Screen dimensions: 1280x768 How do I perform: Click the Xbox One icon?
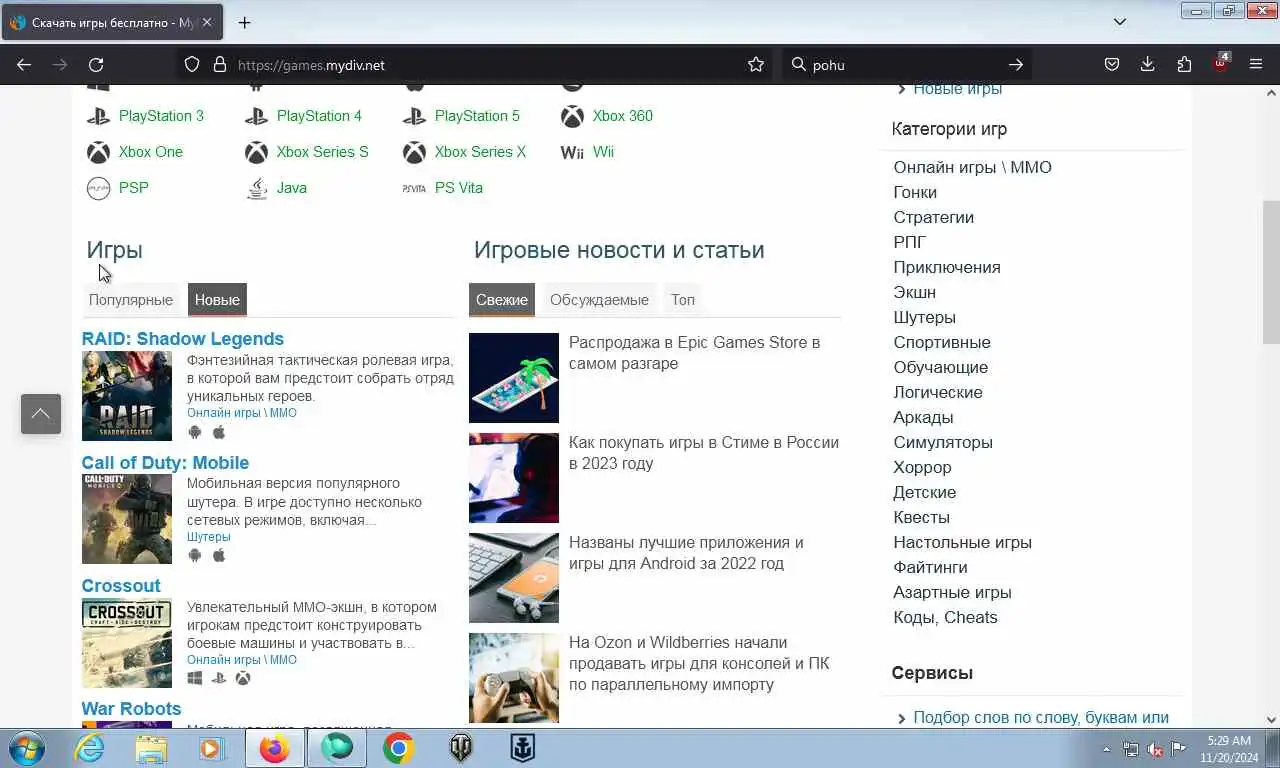click(98, 152)
